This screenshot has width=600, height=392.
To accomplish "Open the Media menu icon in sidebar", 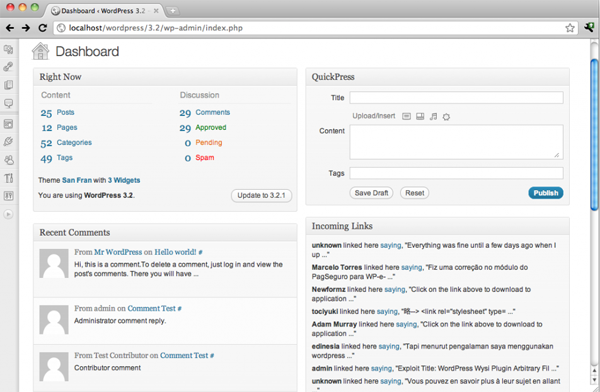I will click(x=8, y=49).
